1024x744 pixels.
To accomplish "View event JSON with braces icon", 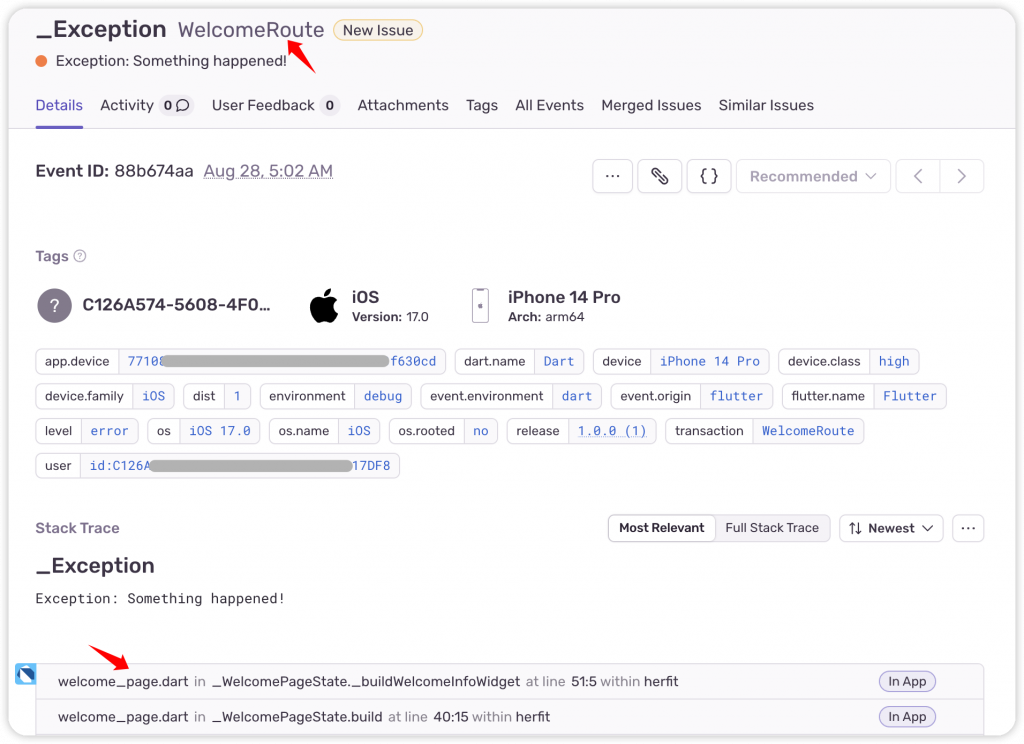I will pyautogui.click(x=709, y=176).
